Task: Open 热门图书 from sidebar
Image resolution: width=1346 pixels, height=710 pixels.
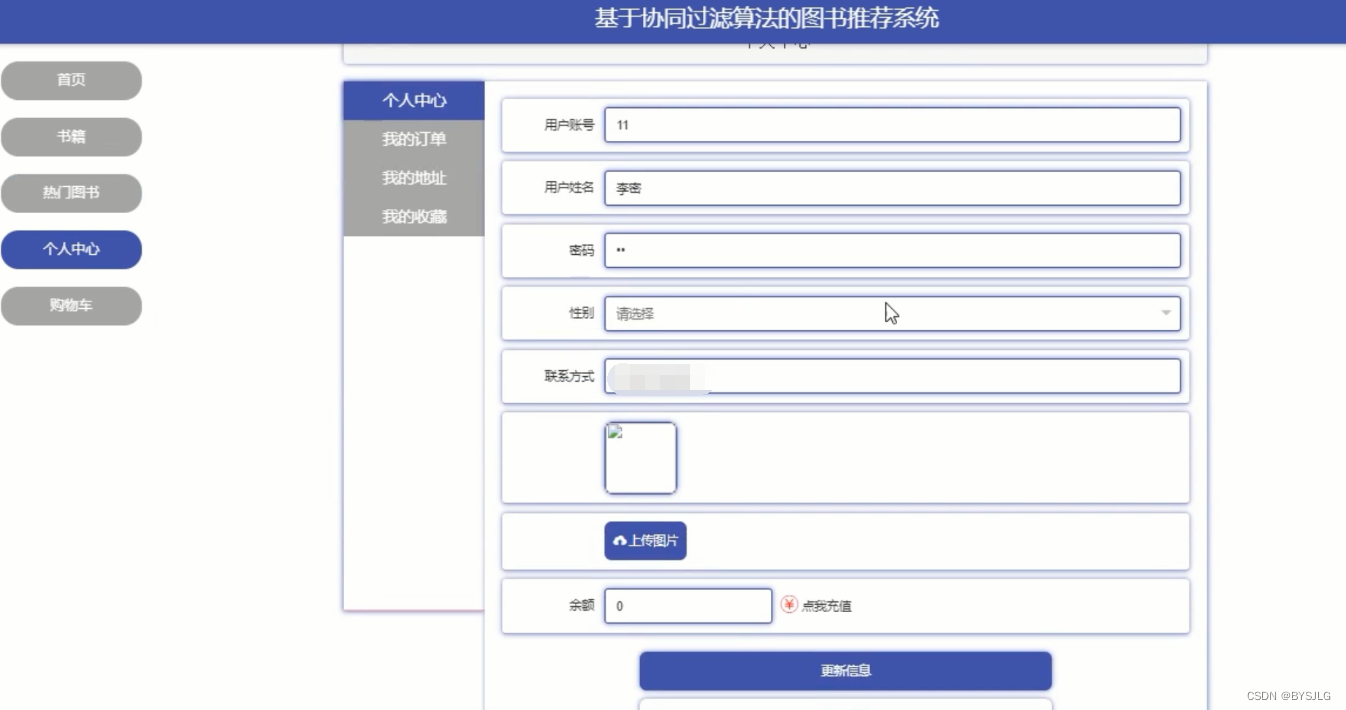Action: point(71,193)
